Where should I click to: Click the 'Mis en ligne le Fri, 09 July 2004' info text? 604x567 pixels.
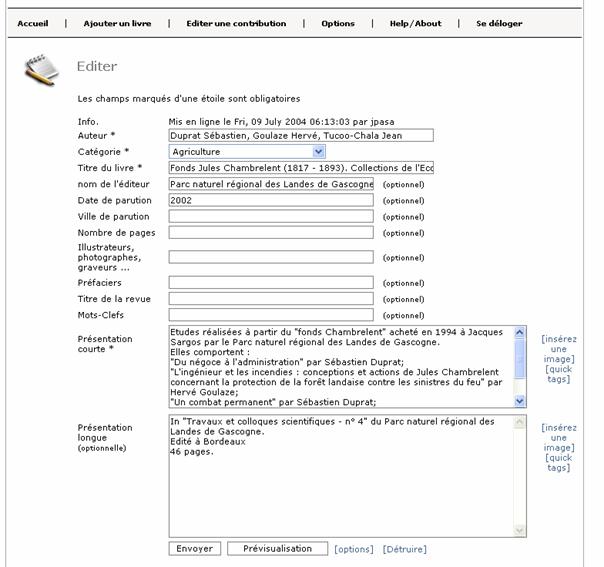tap(281, 122)
